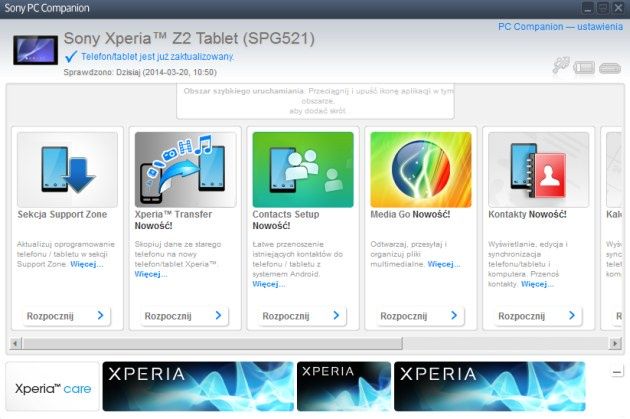Start Media Go with Rozpocznij button

419,316
